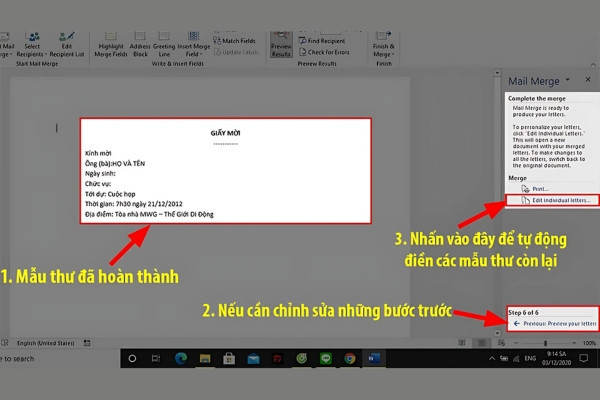Screen dimensions: 600x400
Task: Switch to Read Mode view
Action: click(462, 343)
